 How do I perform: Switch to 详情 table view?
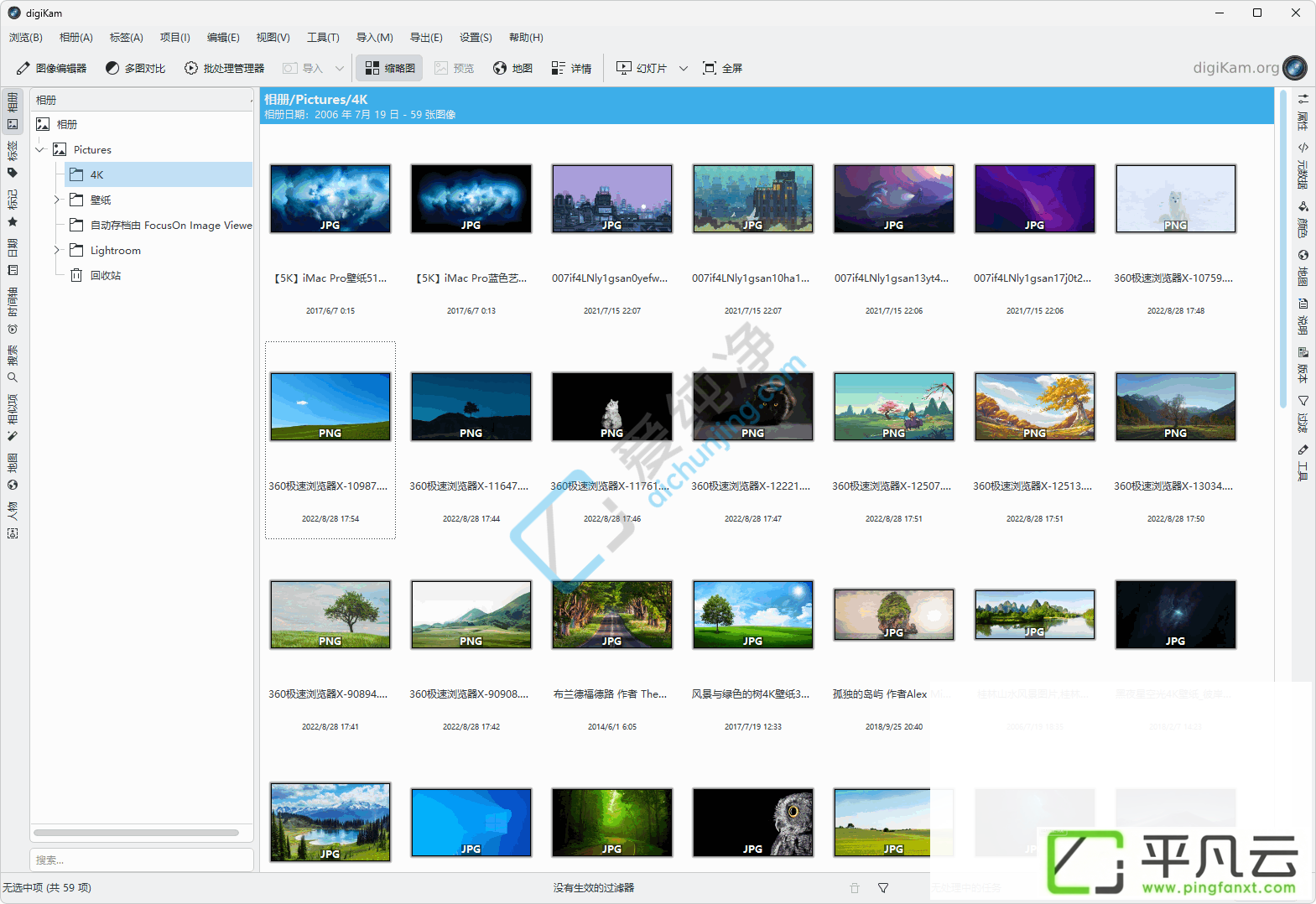571,68
